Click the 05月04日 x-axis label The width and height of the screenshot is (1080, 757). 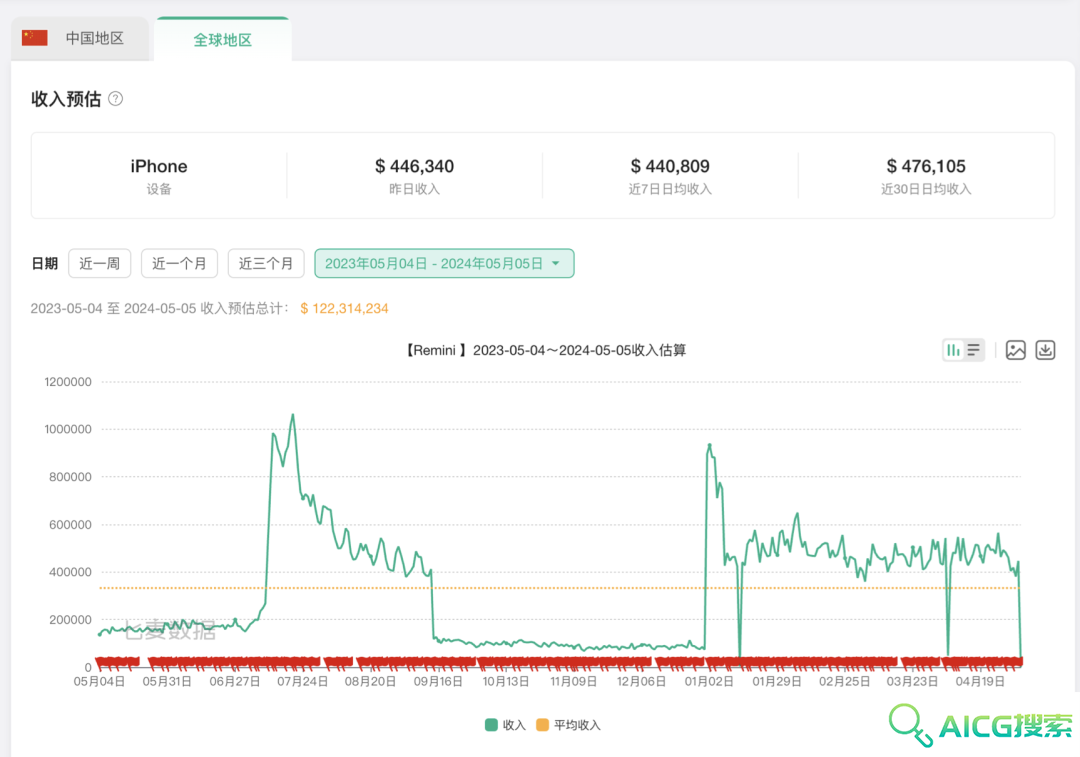click(99, 682)
